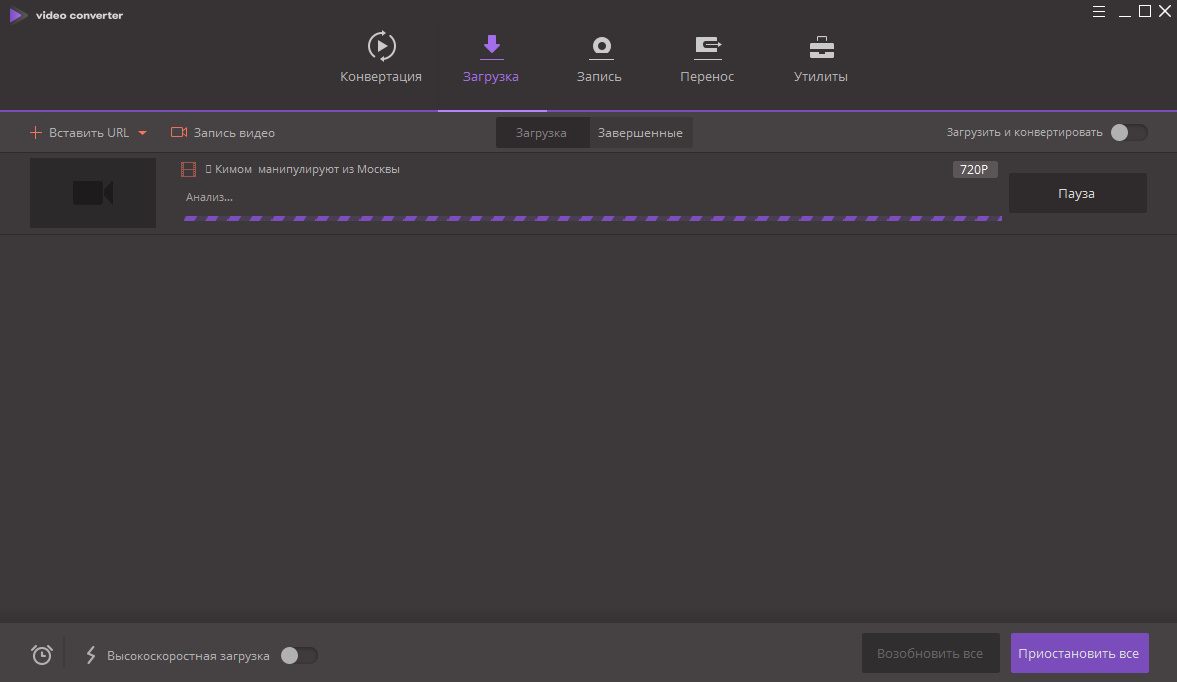The height and width of the screenshot is (682, 1177).
Task: Click the title 'Кимом манипулируют из Москвы'
Action: point(307,169)
